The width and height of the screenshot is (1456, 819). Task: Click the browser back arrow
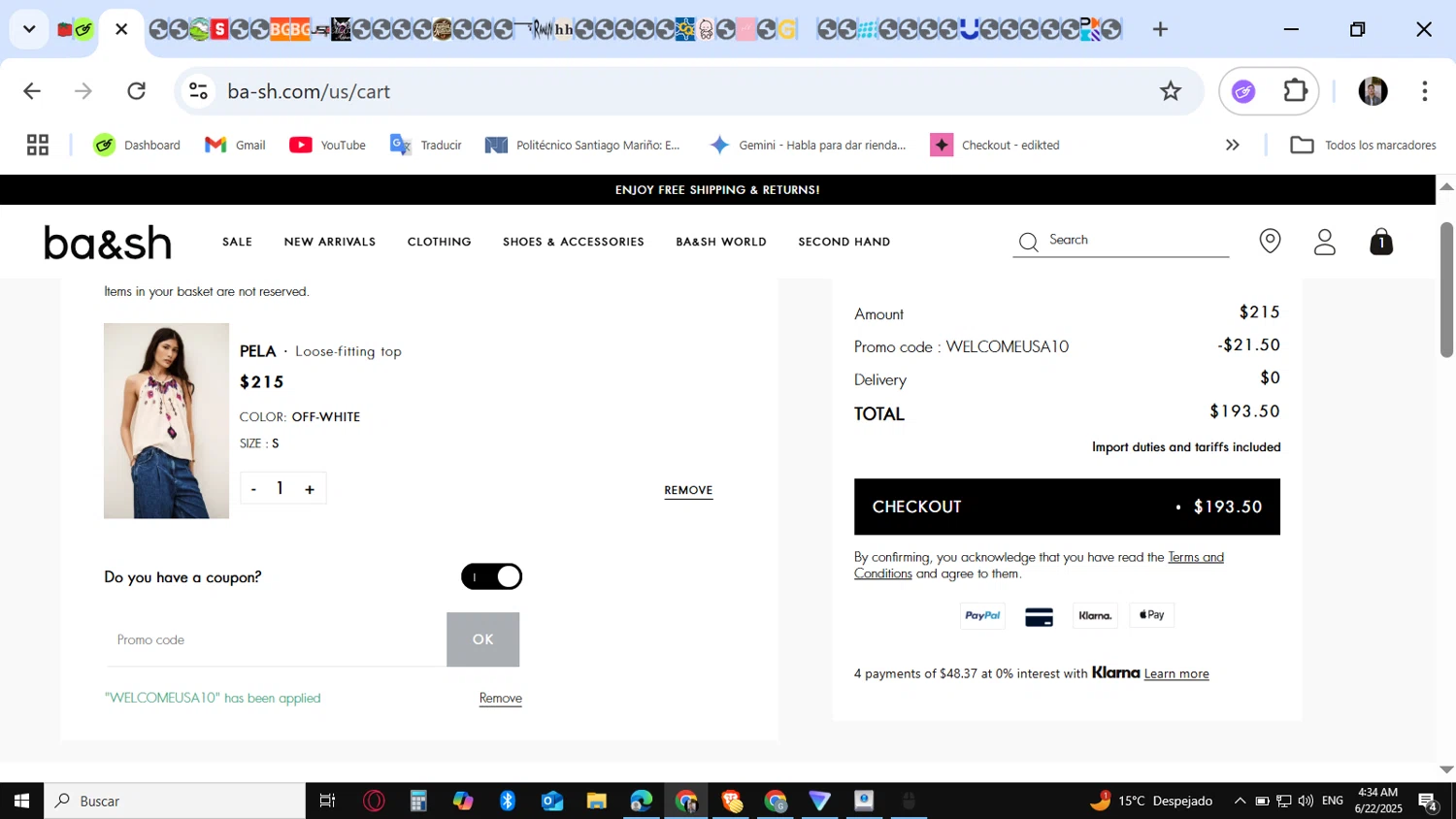click(x=32, y=91)
